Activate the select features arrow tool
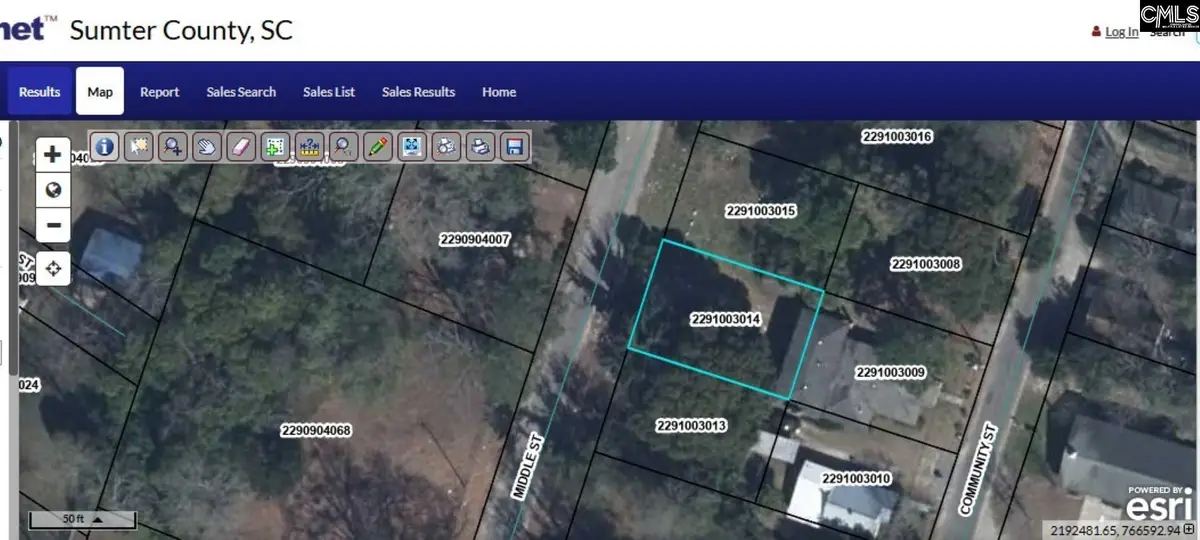Image resolution: width=1200 pixels, height=540 pixels. point(139,147)
